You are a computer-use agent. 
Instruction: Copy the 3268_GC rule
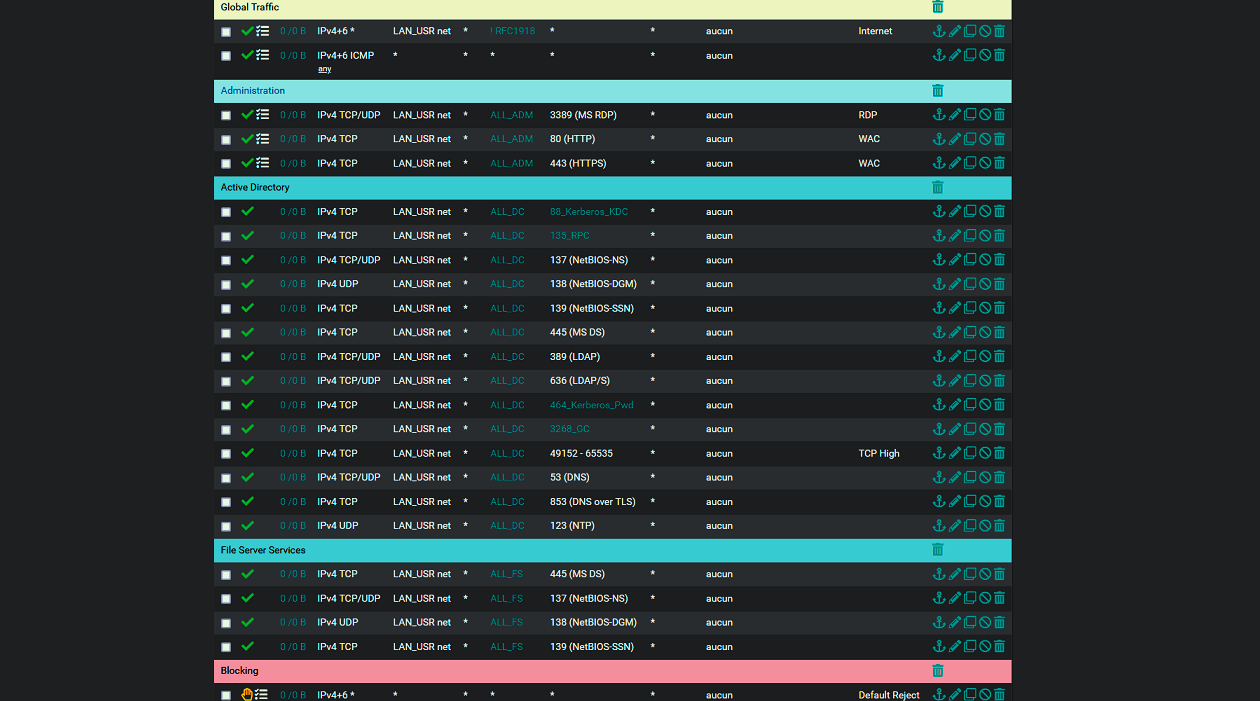pos(970,429)
